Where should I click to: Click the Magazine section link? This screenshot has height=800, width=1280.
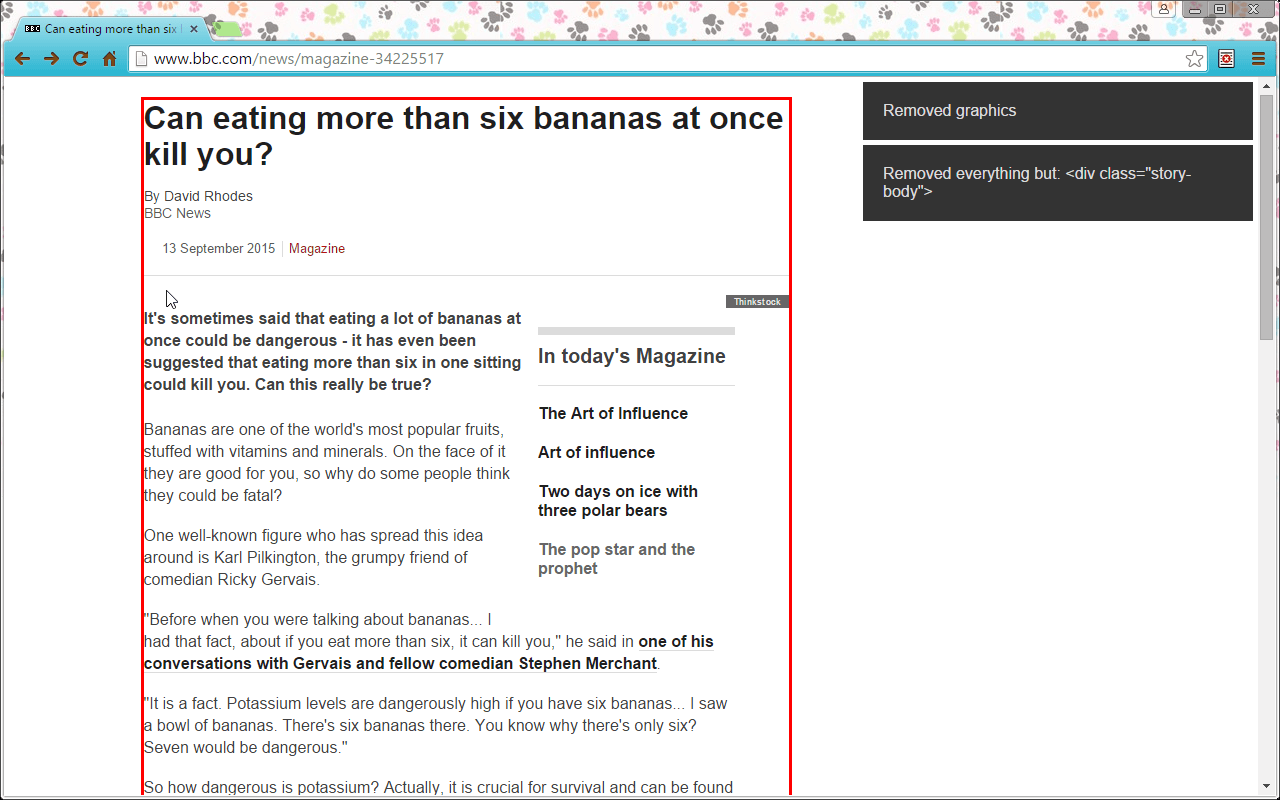(x=317, y=249)
